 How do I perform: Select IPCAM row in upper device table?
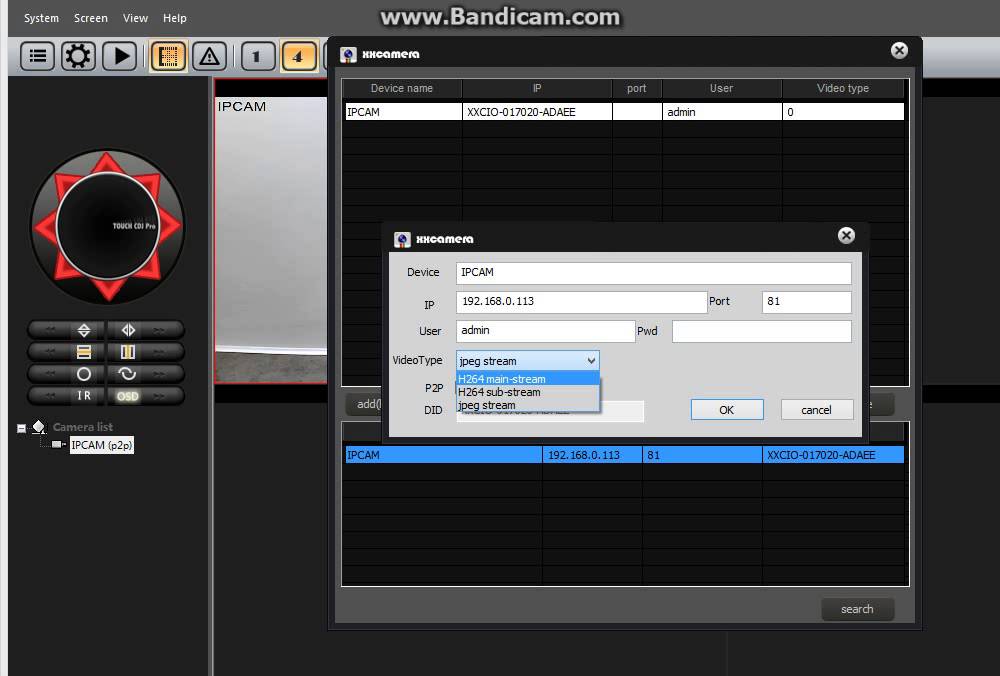tap(624, 112)
